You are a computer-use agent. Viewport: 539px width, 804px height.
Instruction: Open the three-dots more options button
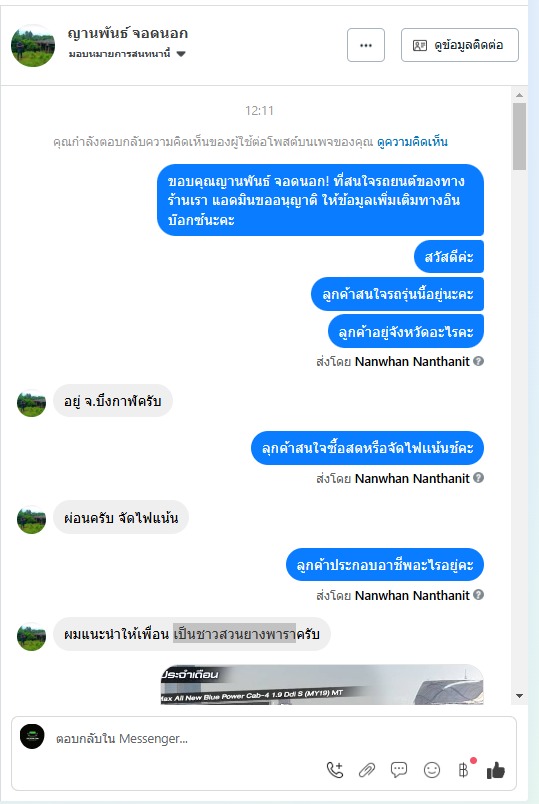pos(366,45)
